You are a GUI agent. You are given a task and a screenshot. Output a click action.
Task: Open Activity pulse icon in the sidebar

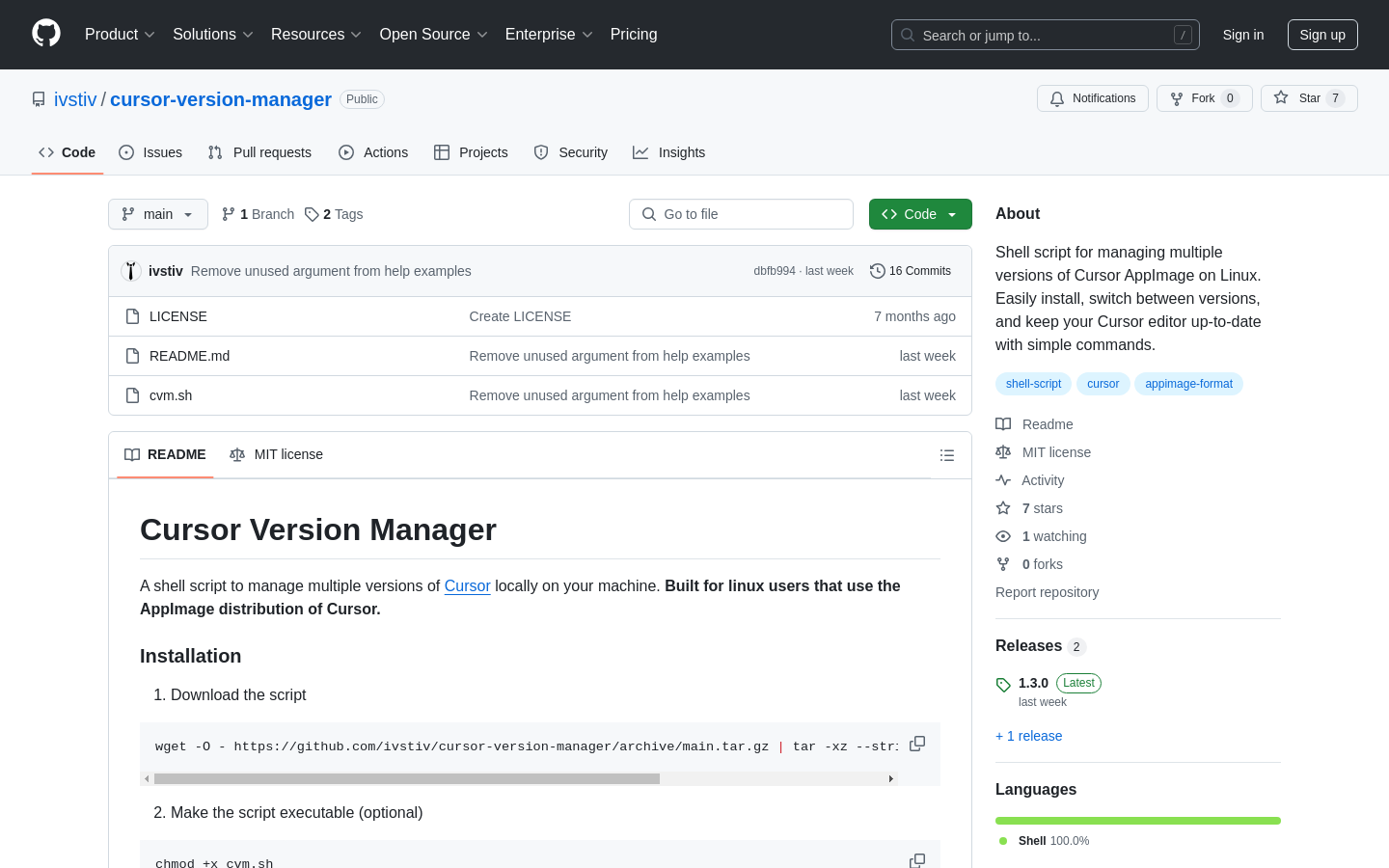[x=1003, y=480]
